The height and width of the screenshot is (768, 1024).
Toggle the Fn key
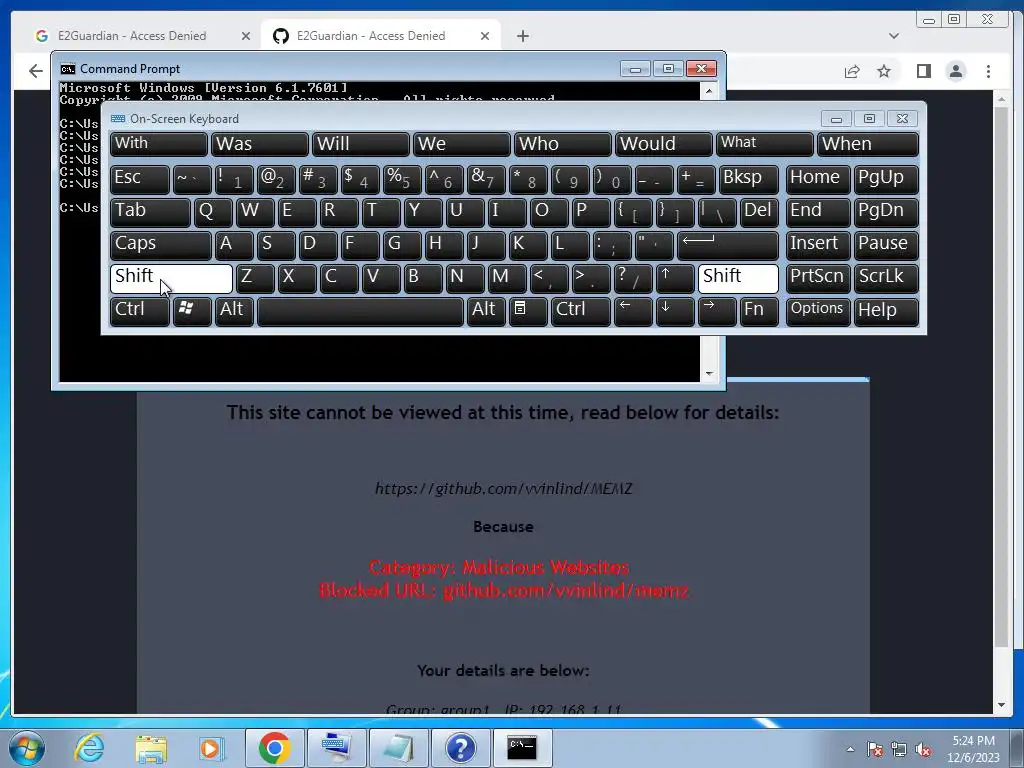click(759, 312)
